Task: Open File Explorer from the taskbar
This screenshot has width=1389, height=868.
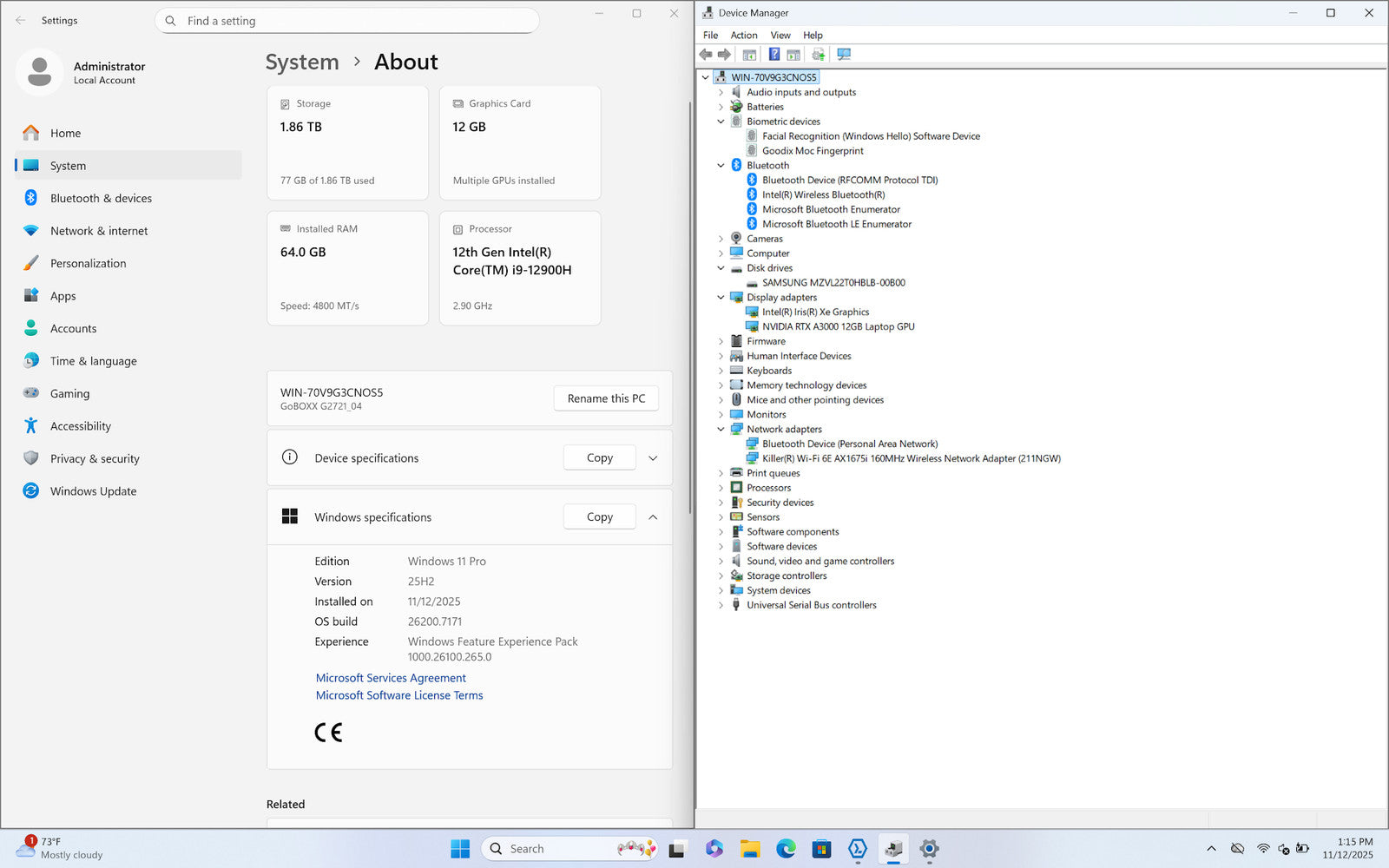Action: click(750, 849)
